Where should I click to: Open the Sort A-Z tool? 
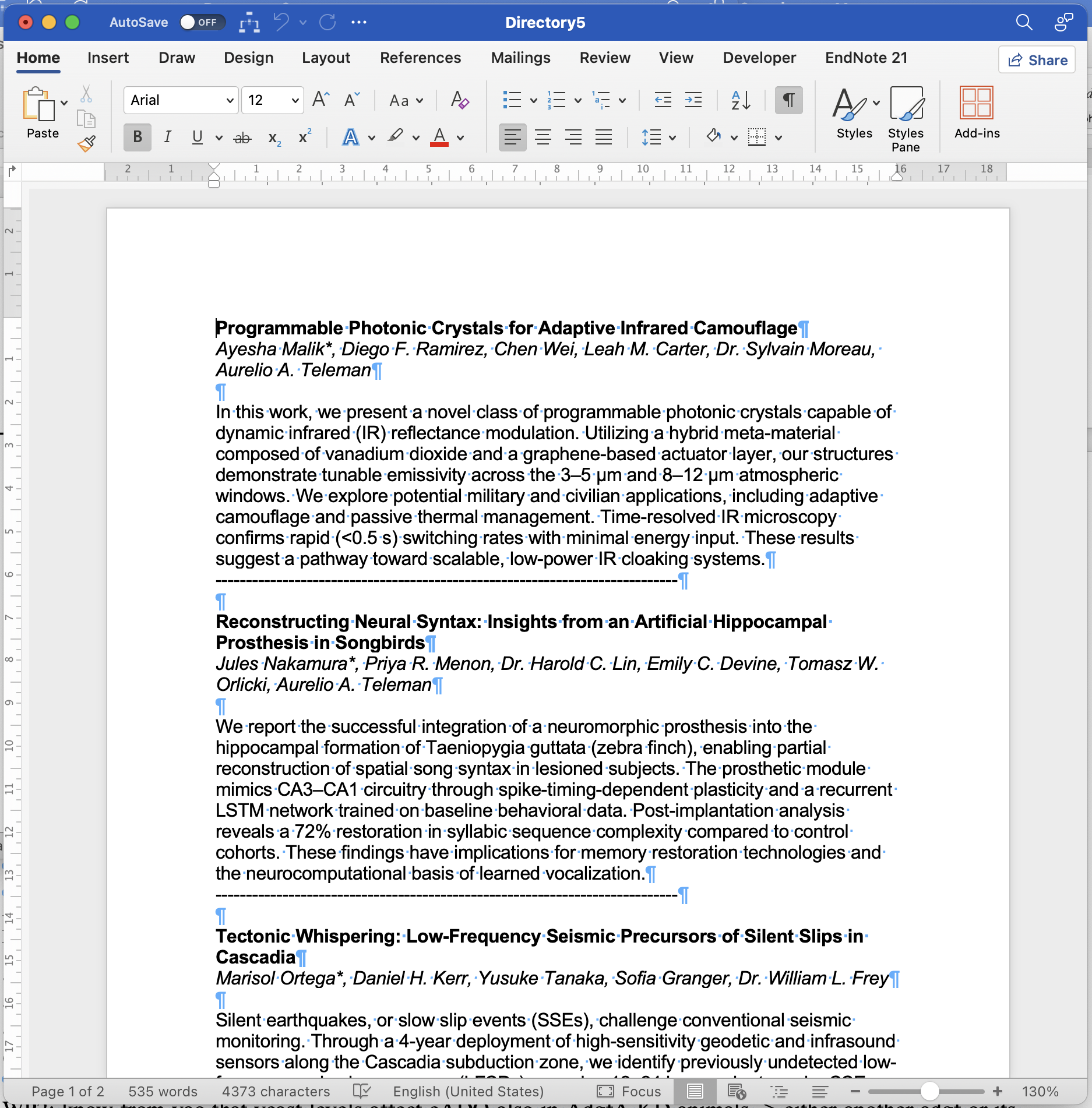point(741,100)
